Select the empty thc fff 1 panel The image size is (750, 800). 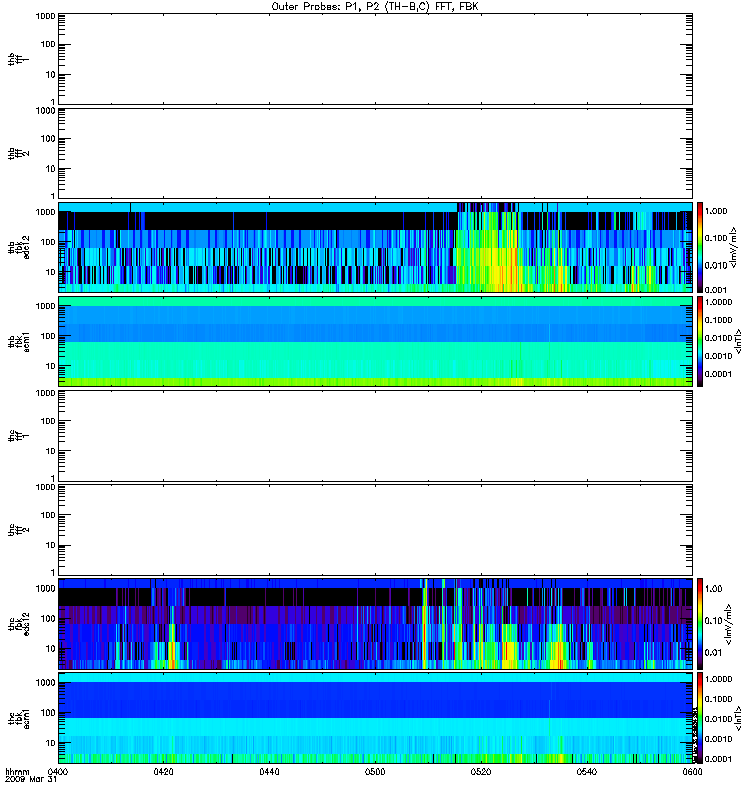coord(376,436)
